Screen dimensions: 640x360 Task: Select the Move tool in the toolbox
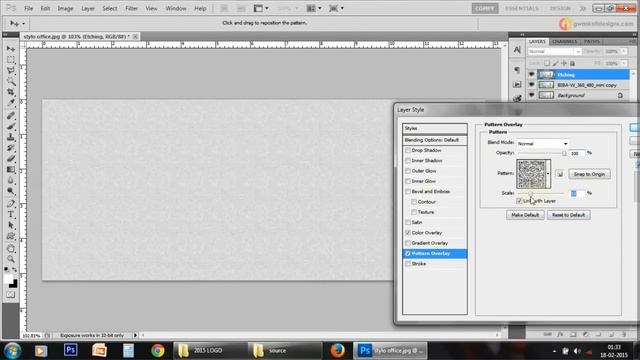pos(11,49)
